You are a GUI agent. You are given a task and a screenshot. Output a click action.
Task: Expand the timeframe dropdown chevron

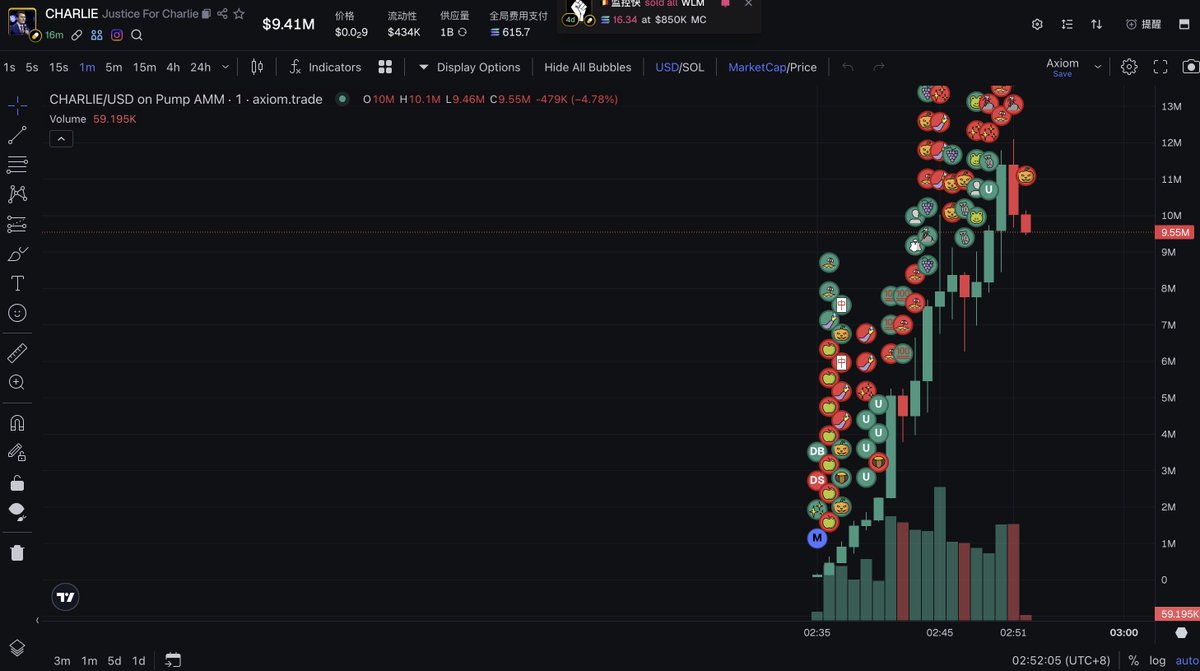point(225,67)
